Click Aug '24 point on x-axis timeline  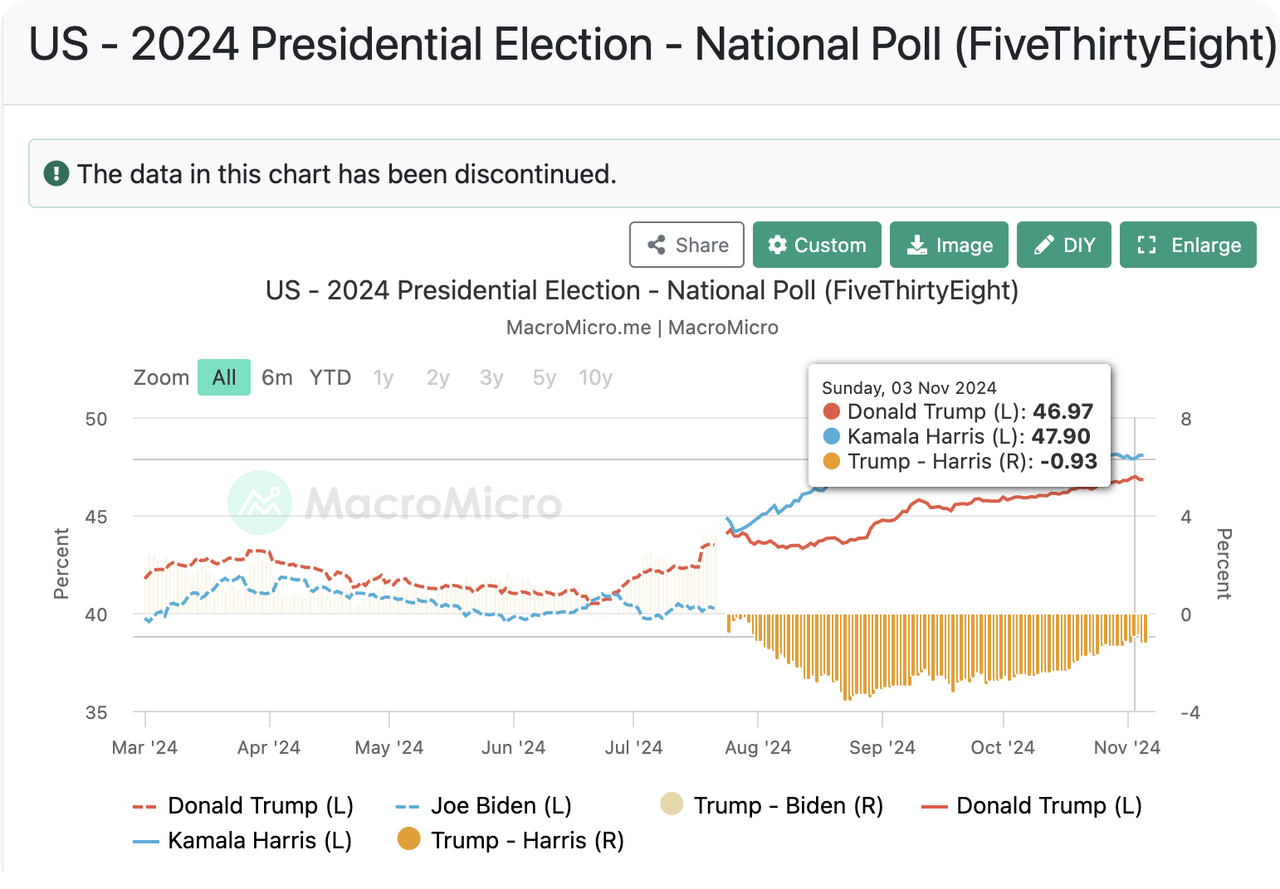[758, 747]
